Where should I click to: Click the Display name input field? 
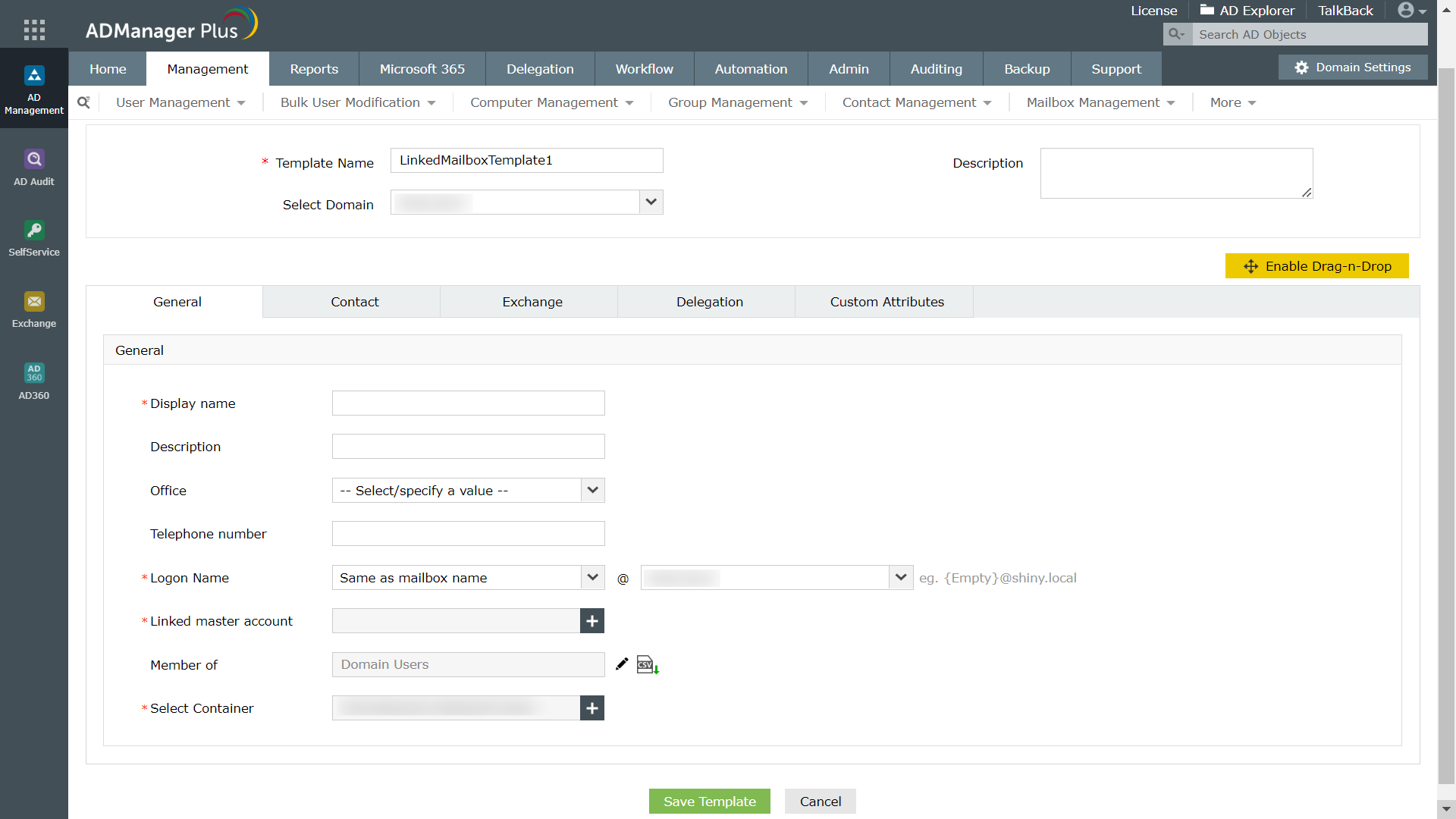(468, 403)
